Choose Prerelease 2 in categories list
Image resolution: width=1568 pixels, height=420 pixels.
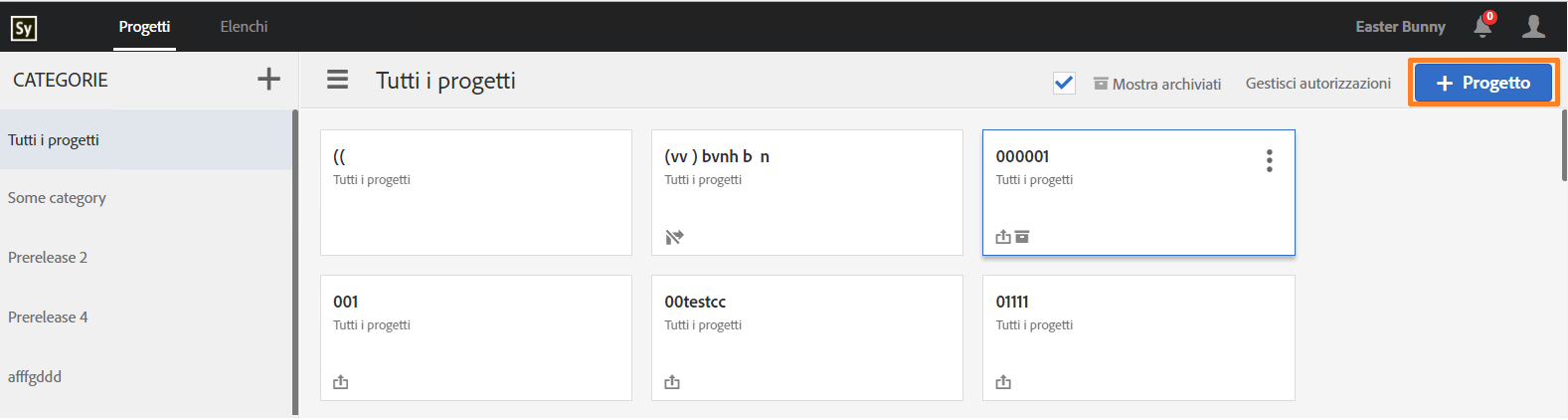[x=48, y=258]
